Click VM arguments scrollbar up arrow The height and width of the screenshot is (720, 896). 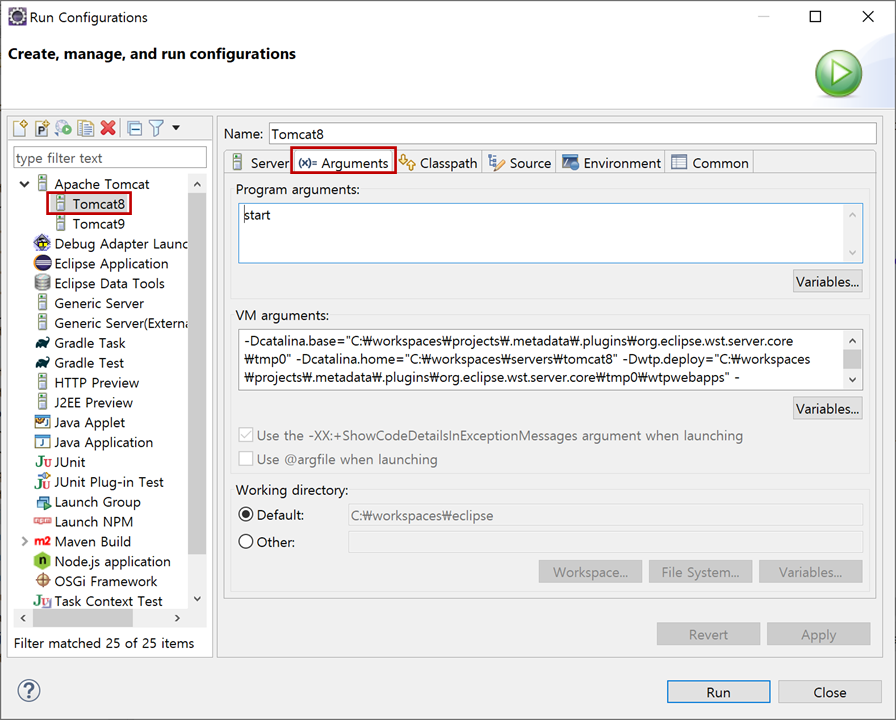(853, 341)
